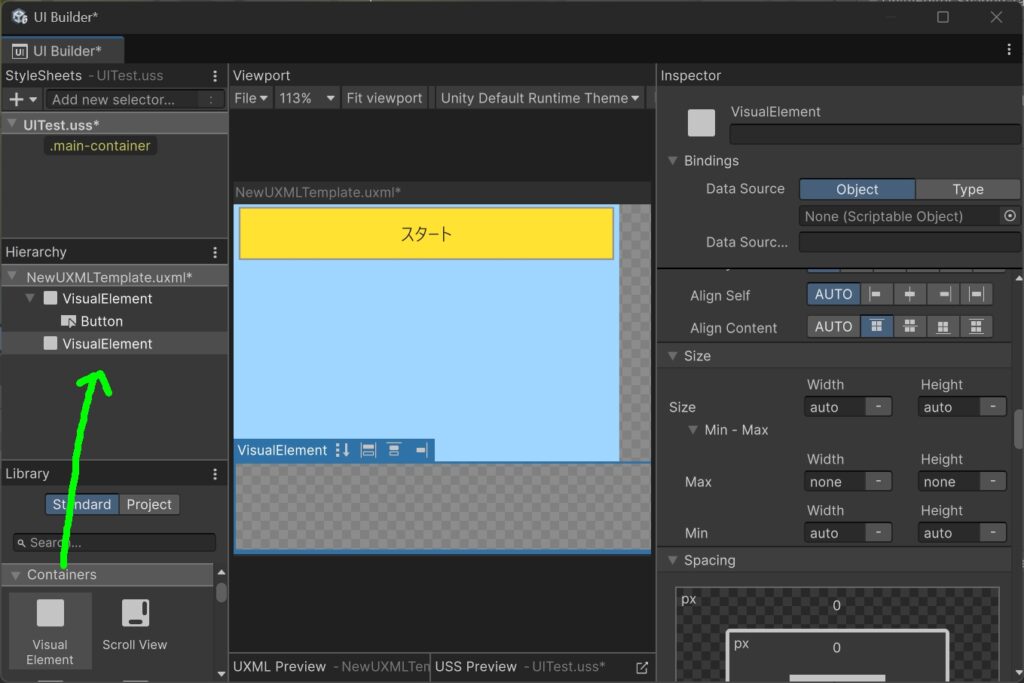Set Align Self to flex-start
The image size is (1024, 683).
(x=876, y=294)
